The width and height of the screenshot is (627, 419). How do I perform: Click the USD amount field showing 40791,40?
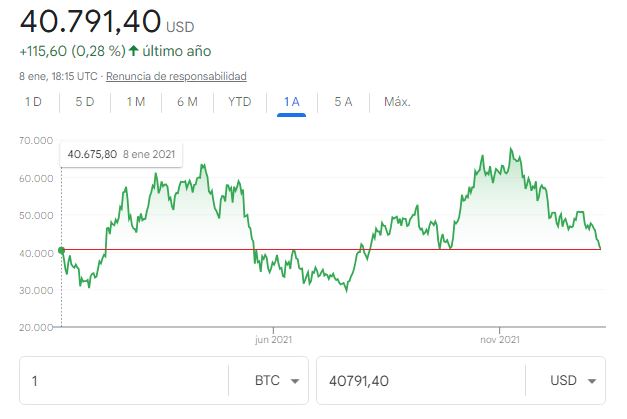(x=420, y=382)
